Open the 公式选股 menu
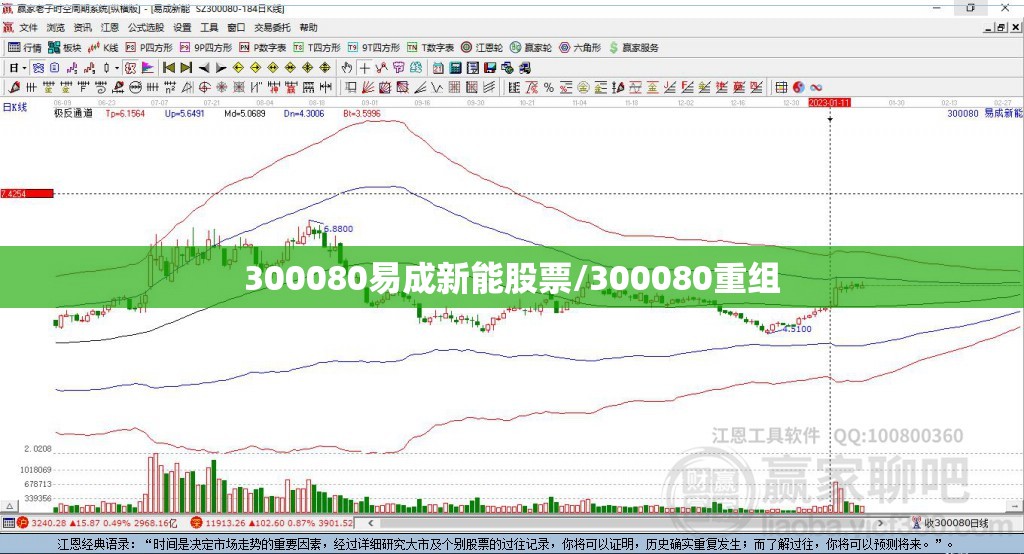1024x554 pixels. [146, 27]
